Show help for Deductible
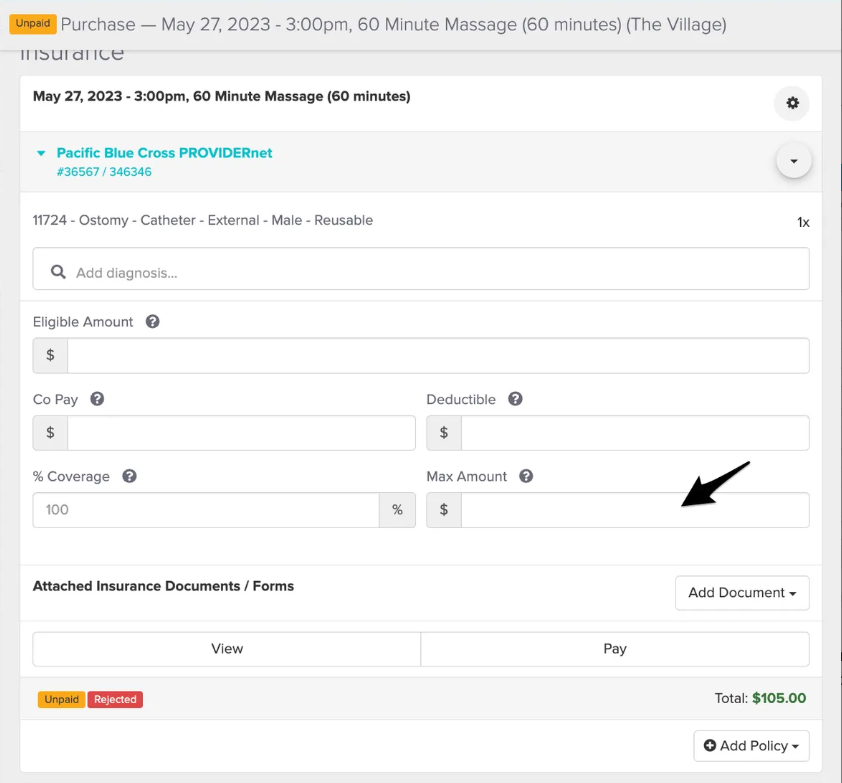This screenshot has width=842, height=783. [x=516, y=399]
